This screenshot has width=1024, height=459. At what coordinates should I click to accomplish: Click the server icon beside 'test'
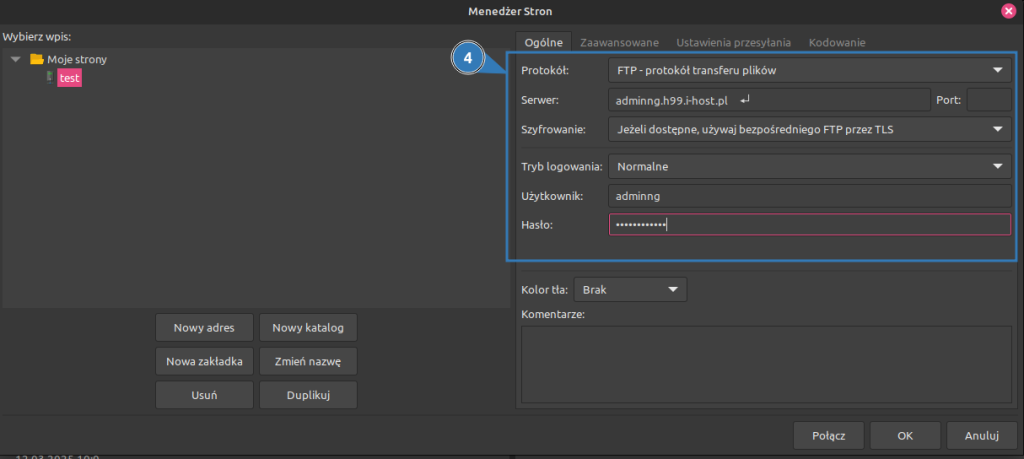(50, 78)
